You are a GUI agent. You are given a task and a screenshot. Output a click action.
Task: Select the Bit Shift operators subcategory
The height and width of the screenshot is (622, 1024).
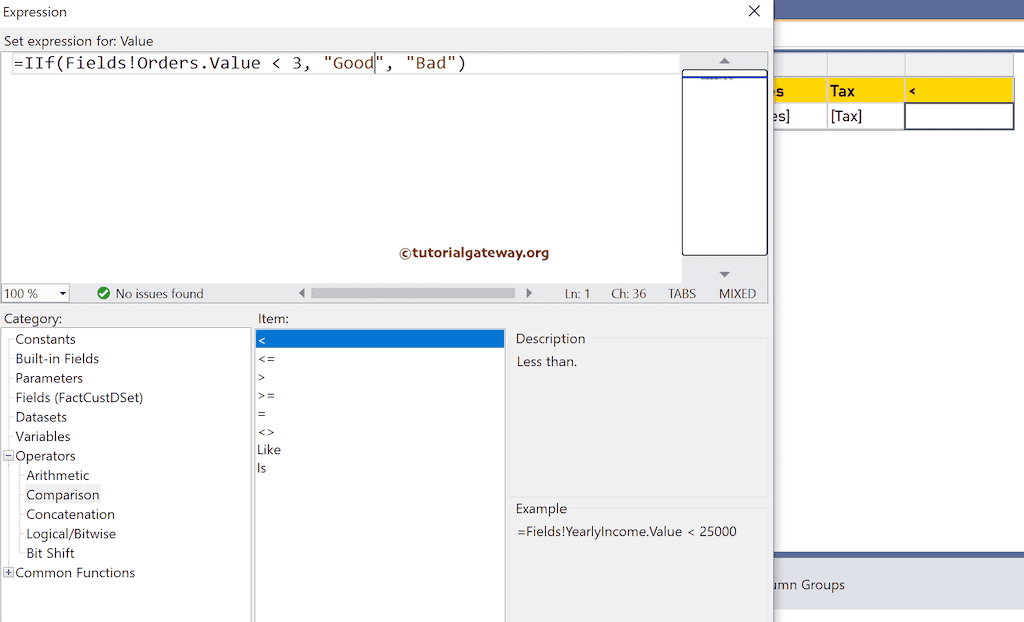coord(50,553)
